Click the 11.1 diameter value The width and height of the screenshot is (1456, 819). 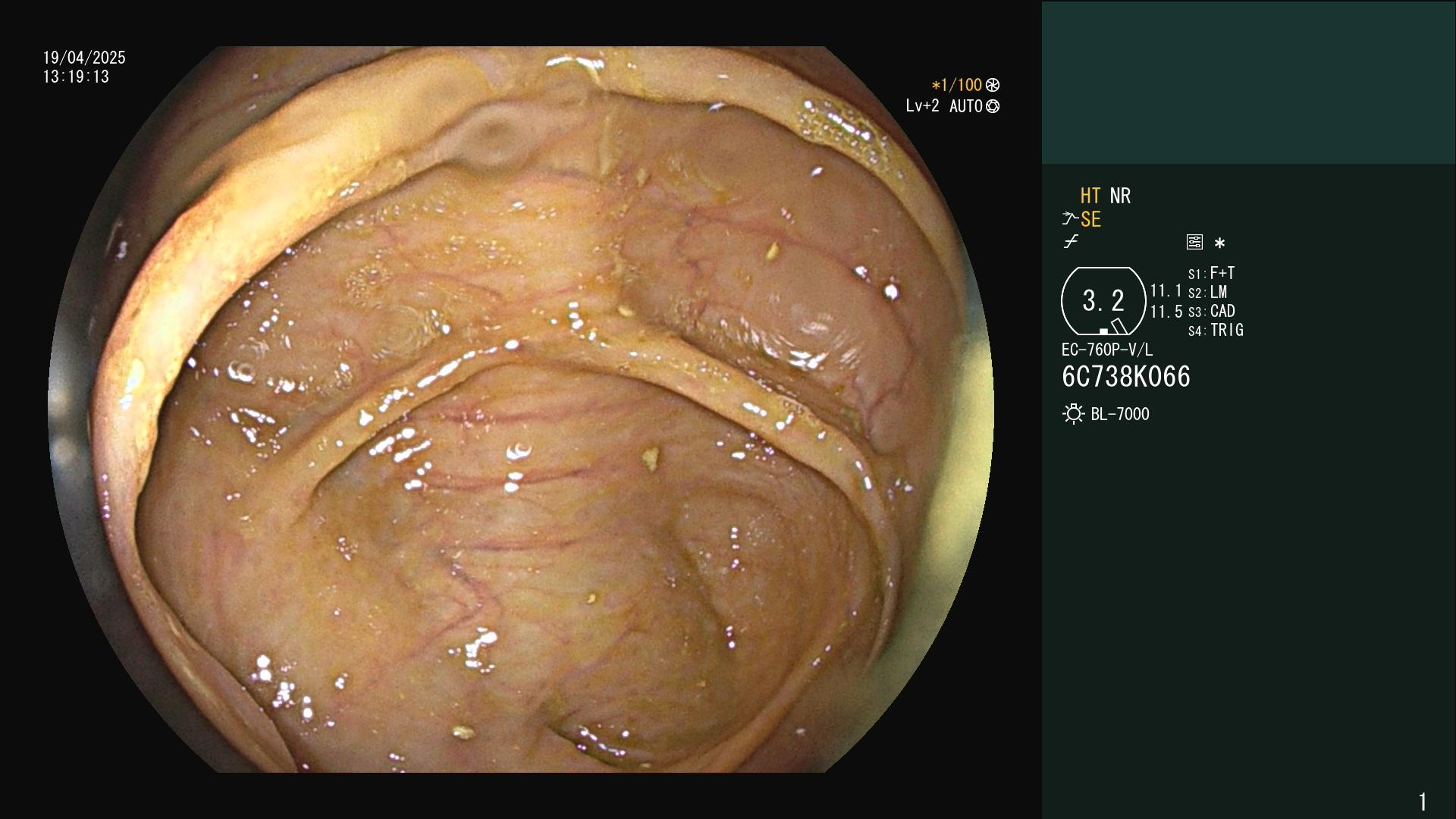[x=1166, y=291]
